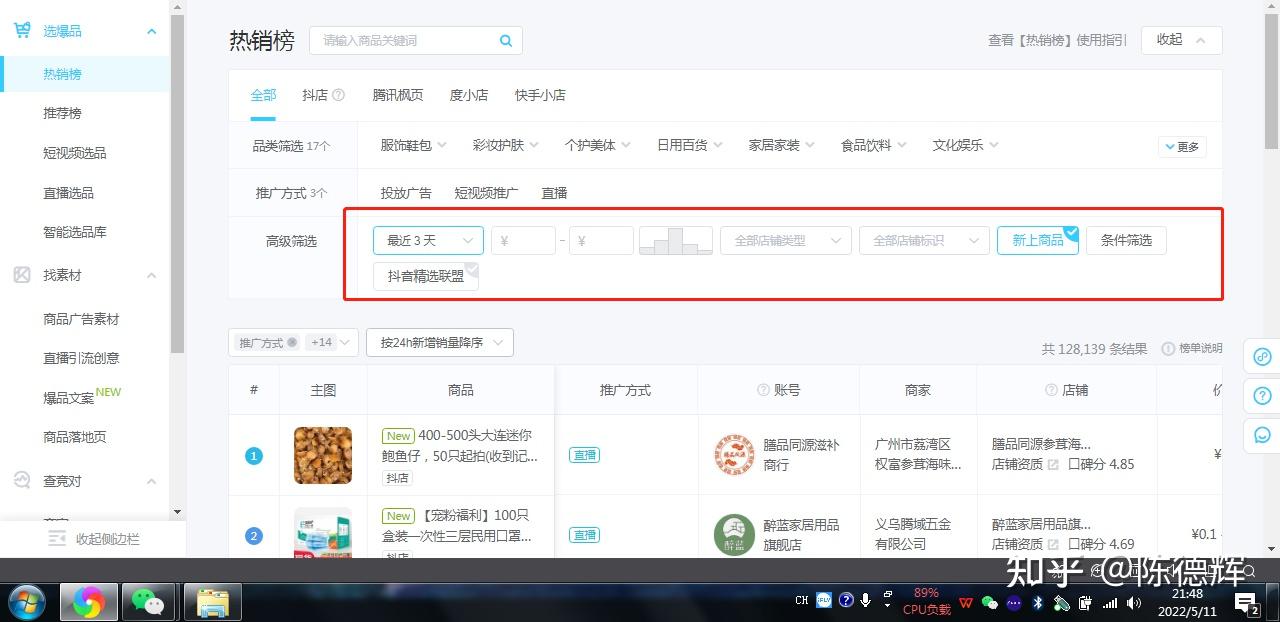1280x622 pixels.
Task: Click 收起侧边栏 to collapse sidebar
Action: [x=94, y=539]
